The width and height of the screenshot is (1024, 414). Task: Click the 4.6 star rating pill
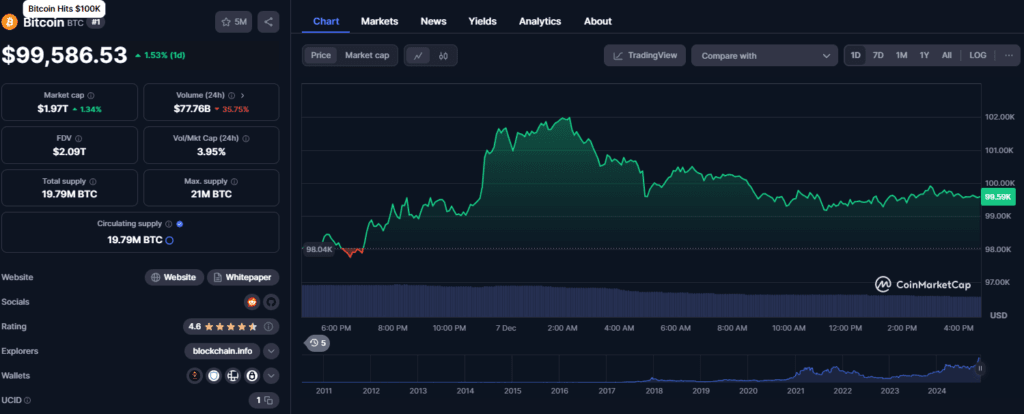230,326
